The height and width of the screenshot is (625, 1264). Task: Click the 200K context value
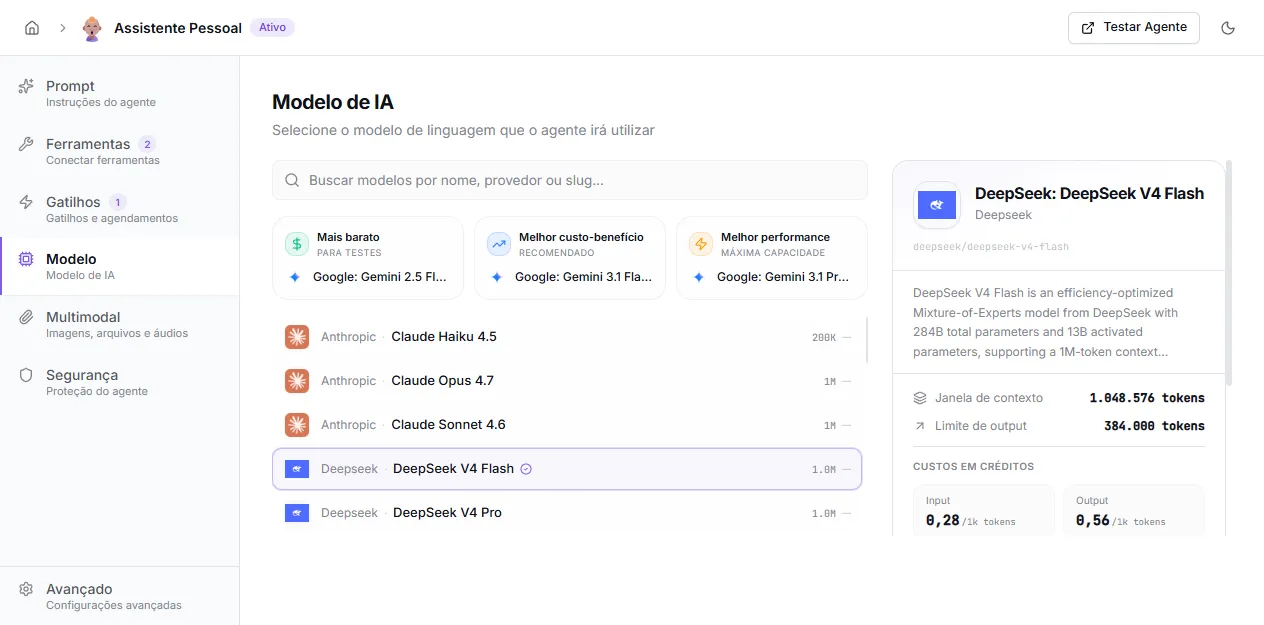point(824,338)
